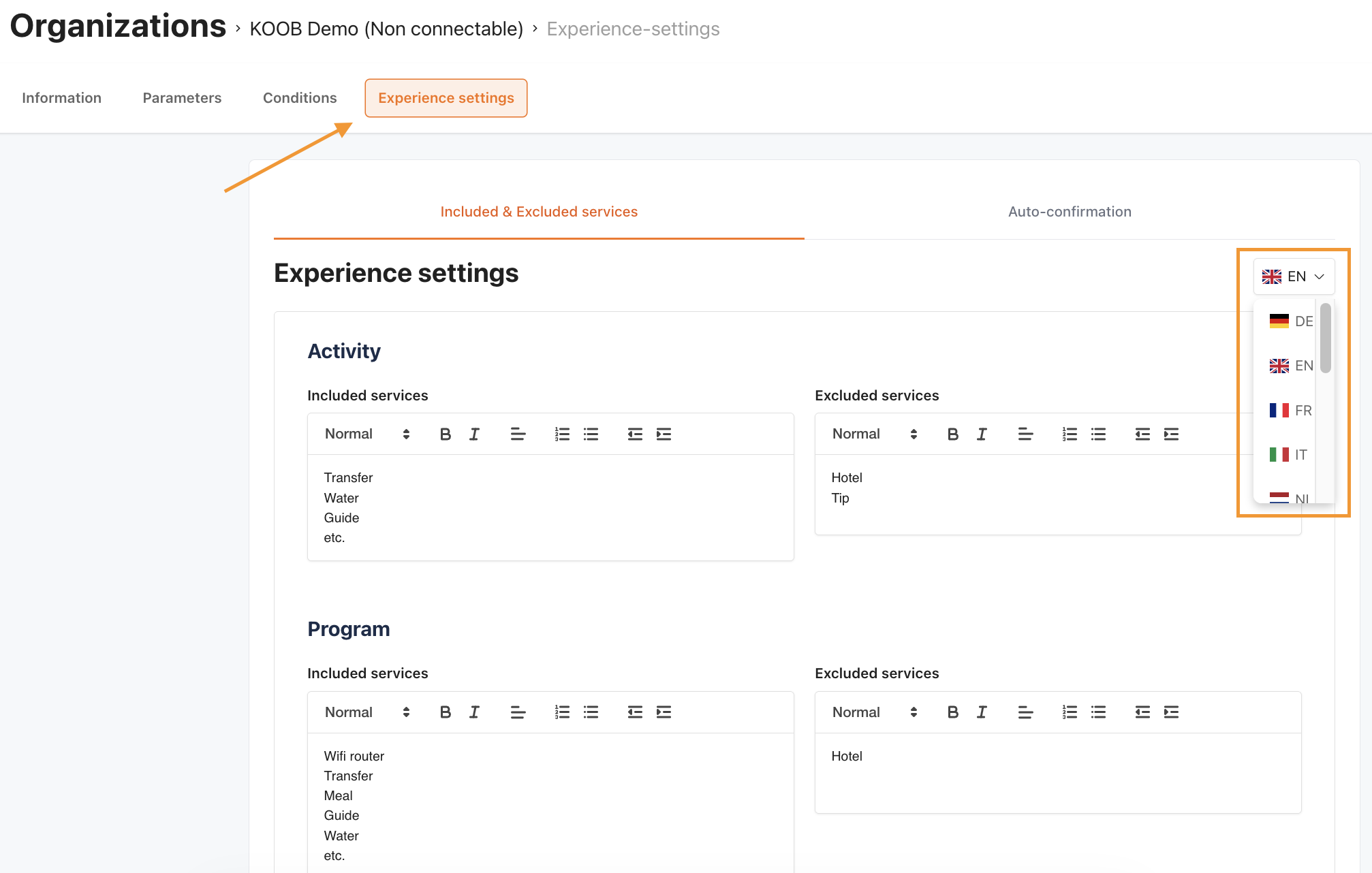Screen dimensions: 1372x873
Task: Insert ordered list in Activity included services
Action: 562,434
